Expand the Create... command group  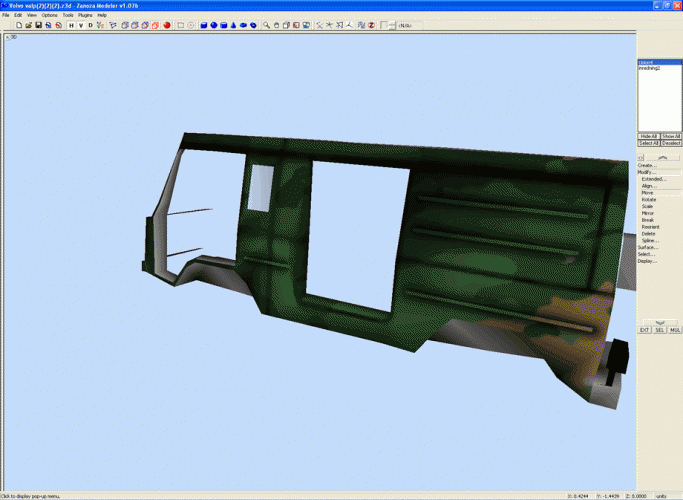point(647,165)
